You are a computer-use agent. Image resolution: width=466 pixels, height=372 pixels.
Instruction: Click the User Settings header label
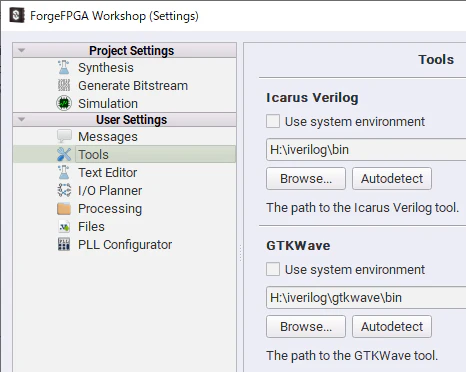[131, 120]
